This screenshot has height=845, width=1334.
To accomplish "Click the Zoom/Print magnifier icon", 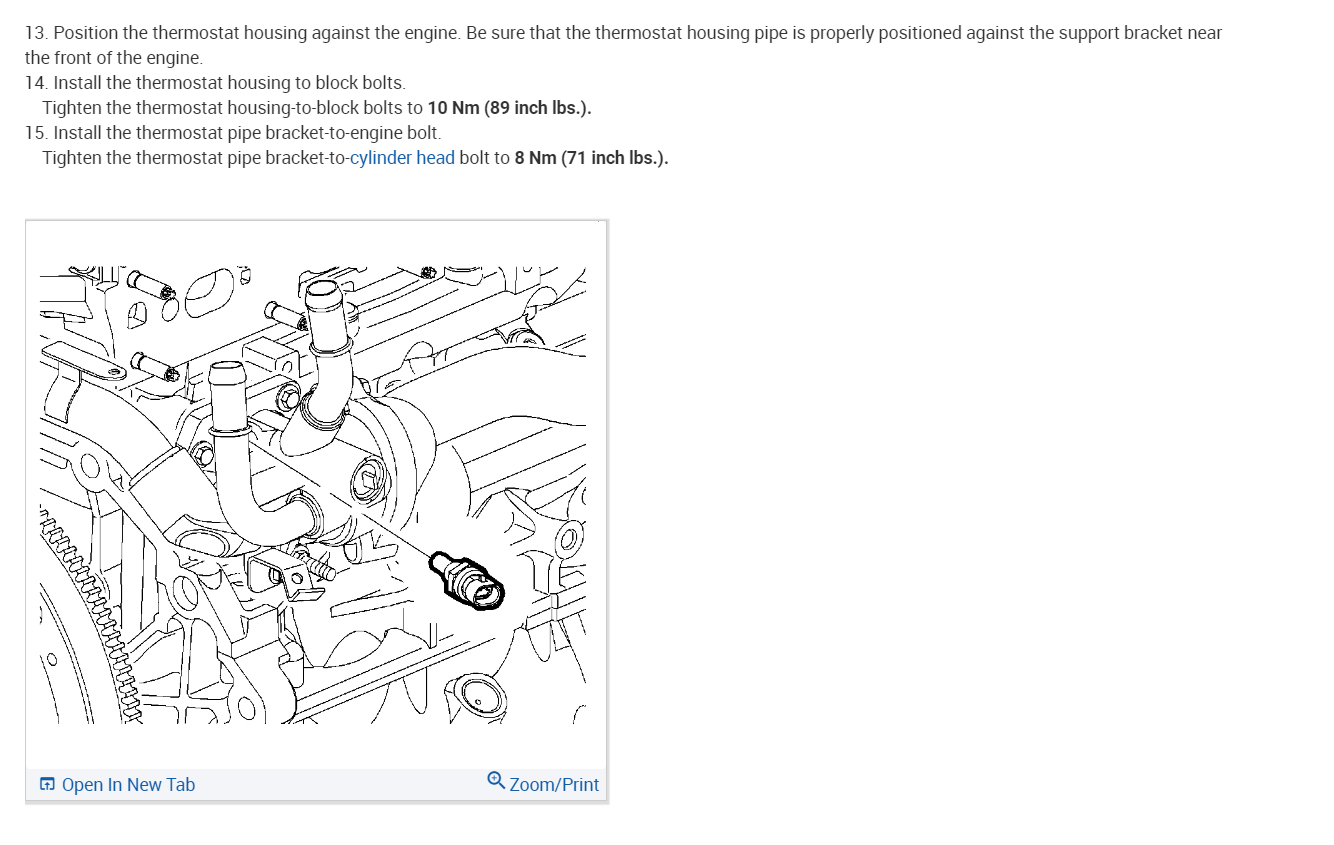I will pyautogui.click(x=496, y=781).
